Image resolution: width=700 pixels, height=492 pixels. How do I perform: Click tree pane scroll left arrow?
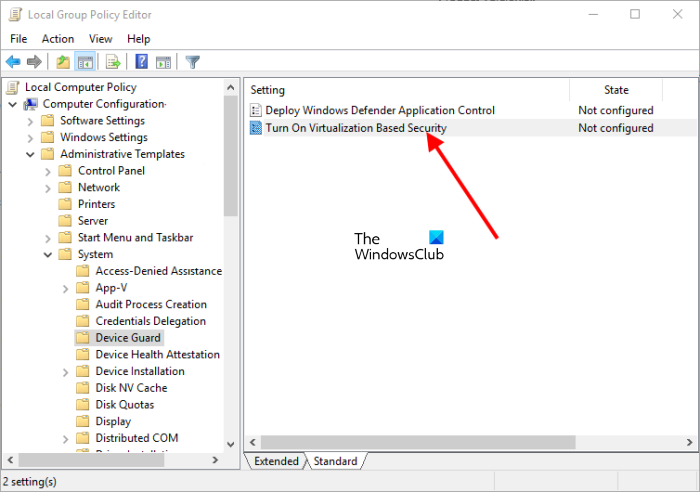[x=10, y=460]
